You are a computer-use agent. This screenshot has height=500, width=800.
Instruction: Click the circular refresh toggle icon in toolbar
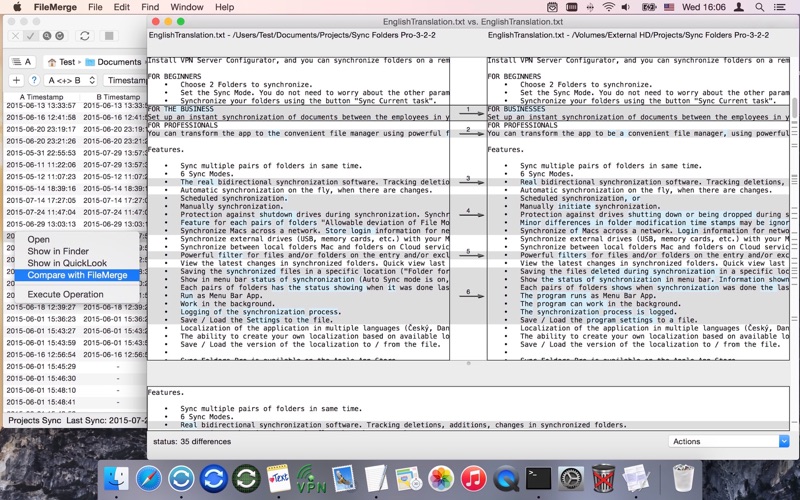(x=60, y=36)
